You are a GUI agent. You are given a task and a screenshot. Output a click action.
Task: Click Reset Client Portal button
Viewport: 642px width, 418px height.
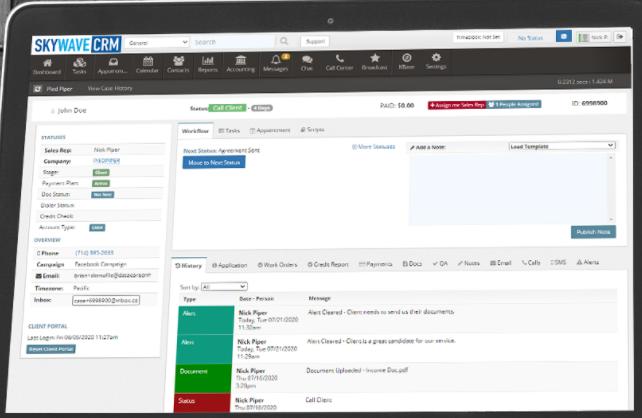[51, 349]
